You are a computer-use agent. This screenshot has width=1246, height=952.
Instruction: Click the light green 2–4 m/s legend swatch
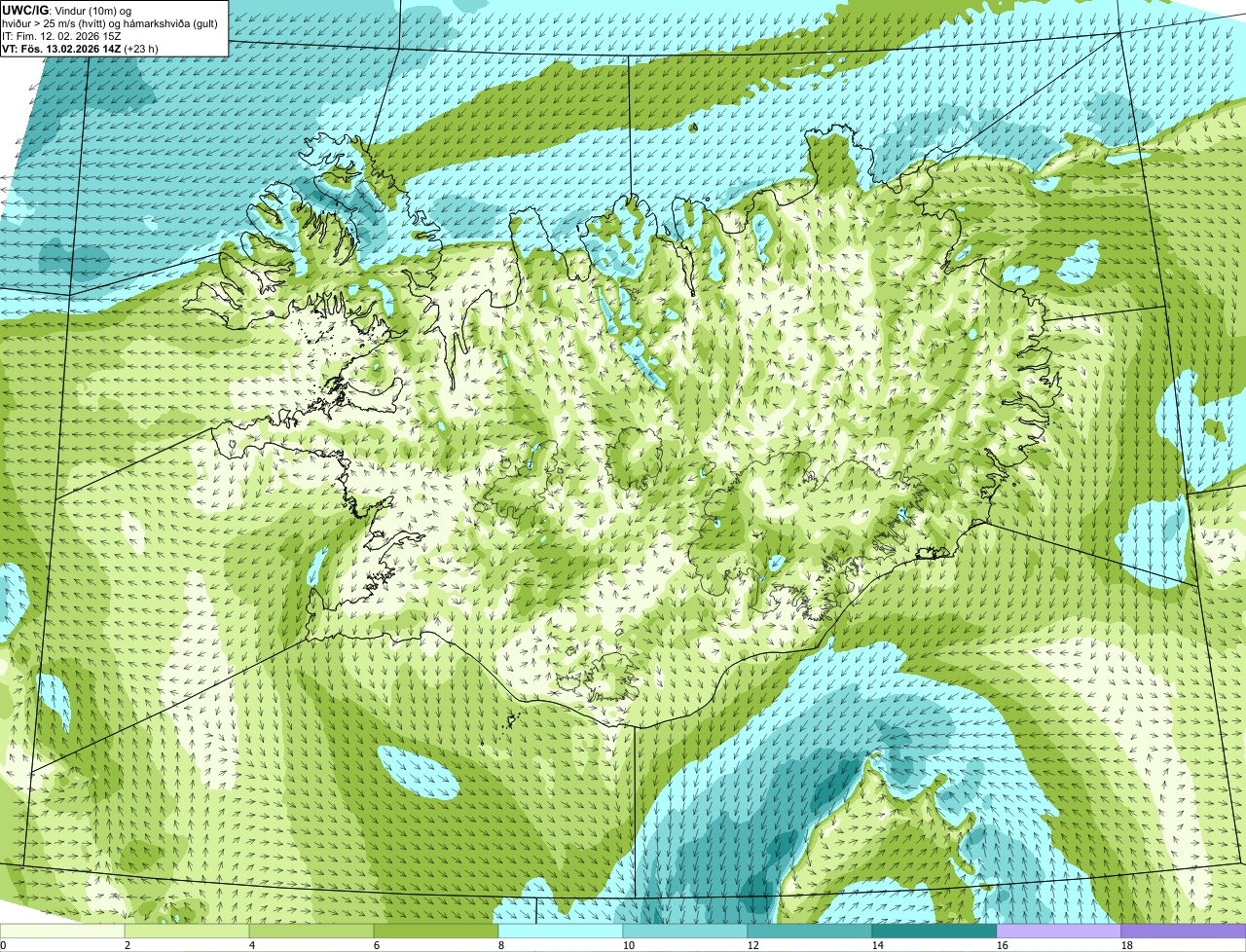pos(187,931)
